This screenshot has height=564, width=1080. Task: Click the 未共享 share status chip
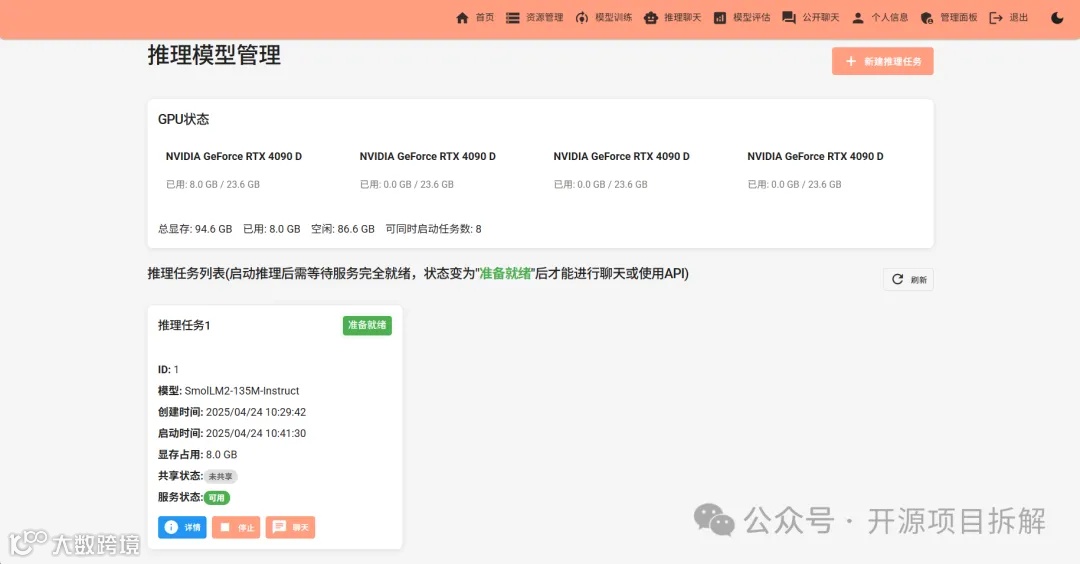(220, 477)
